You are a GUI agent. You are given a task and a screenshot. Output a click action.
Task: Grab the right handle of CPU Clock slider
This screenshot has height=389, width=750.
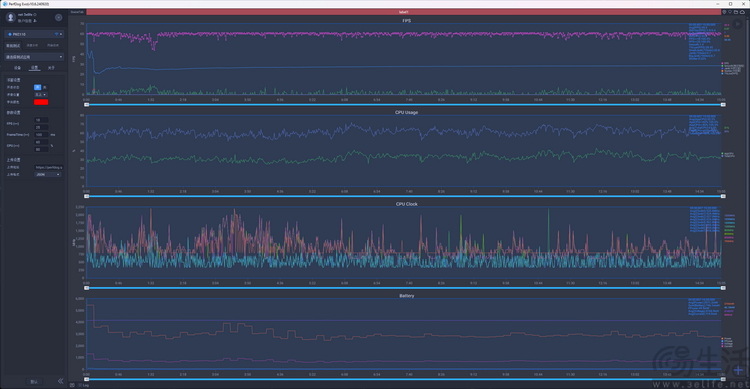pos(723,288)
